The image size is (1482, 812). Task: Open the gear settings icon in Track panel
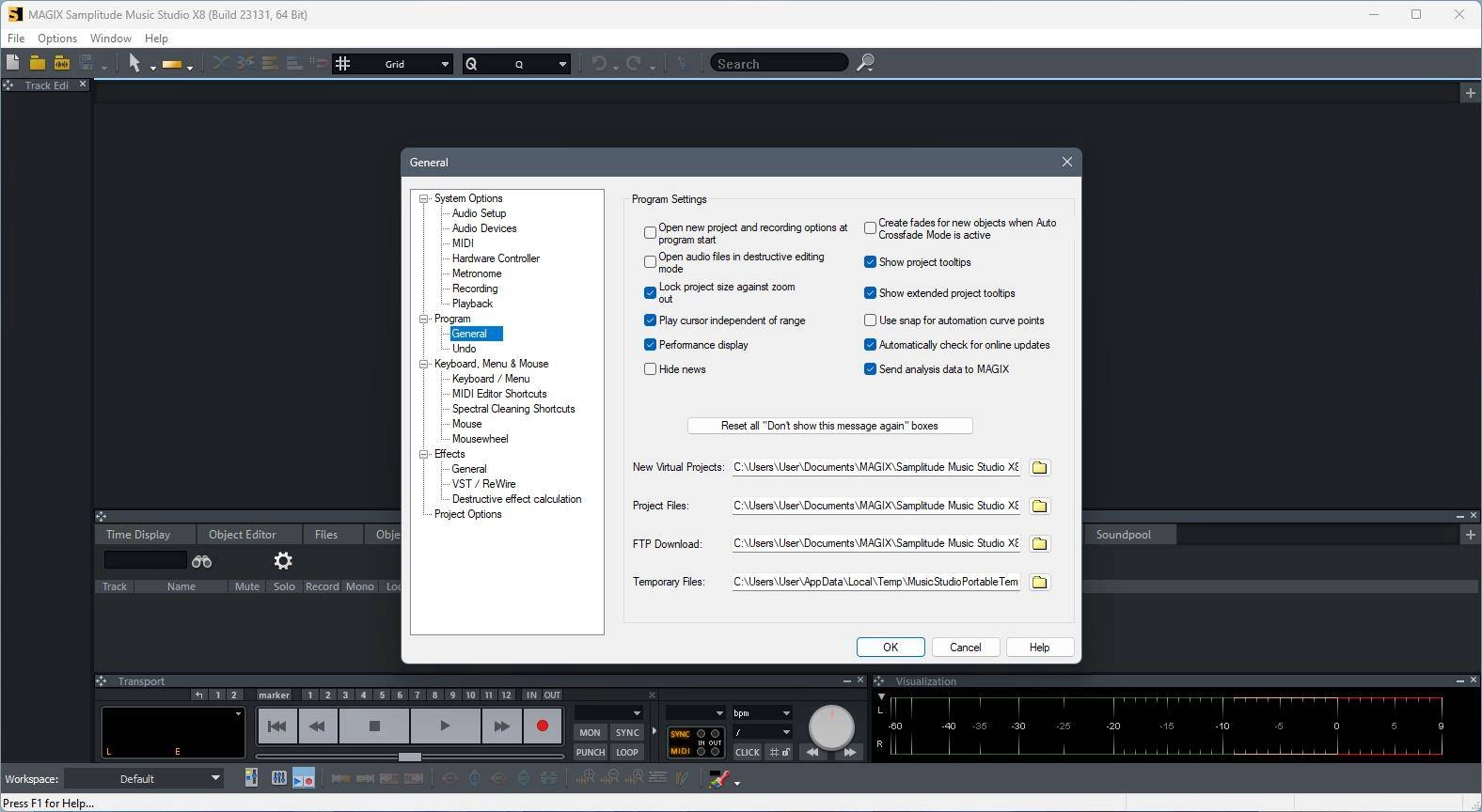point(283,561)
